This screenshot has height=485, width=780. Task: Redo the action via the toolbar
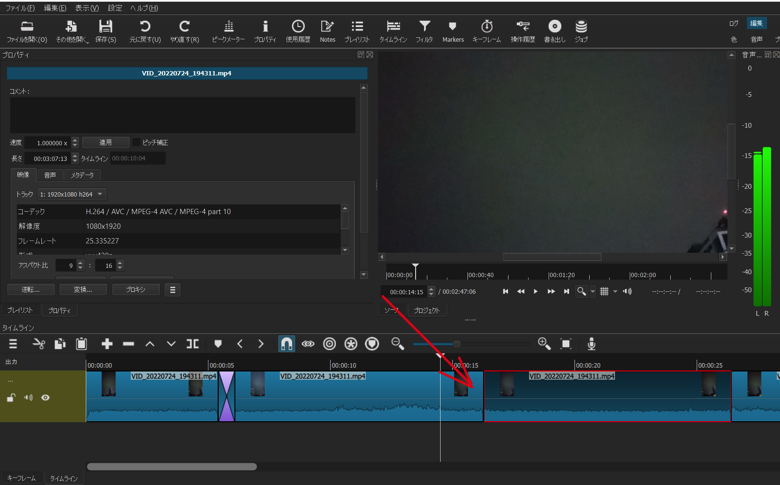click(185, 31)
